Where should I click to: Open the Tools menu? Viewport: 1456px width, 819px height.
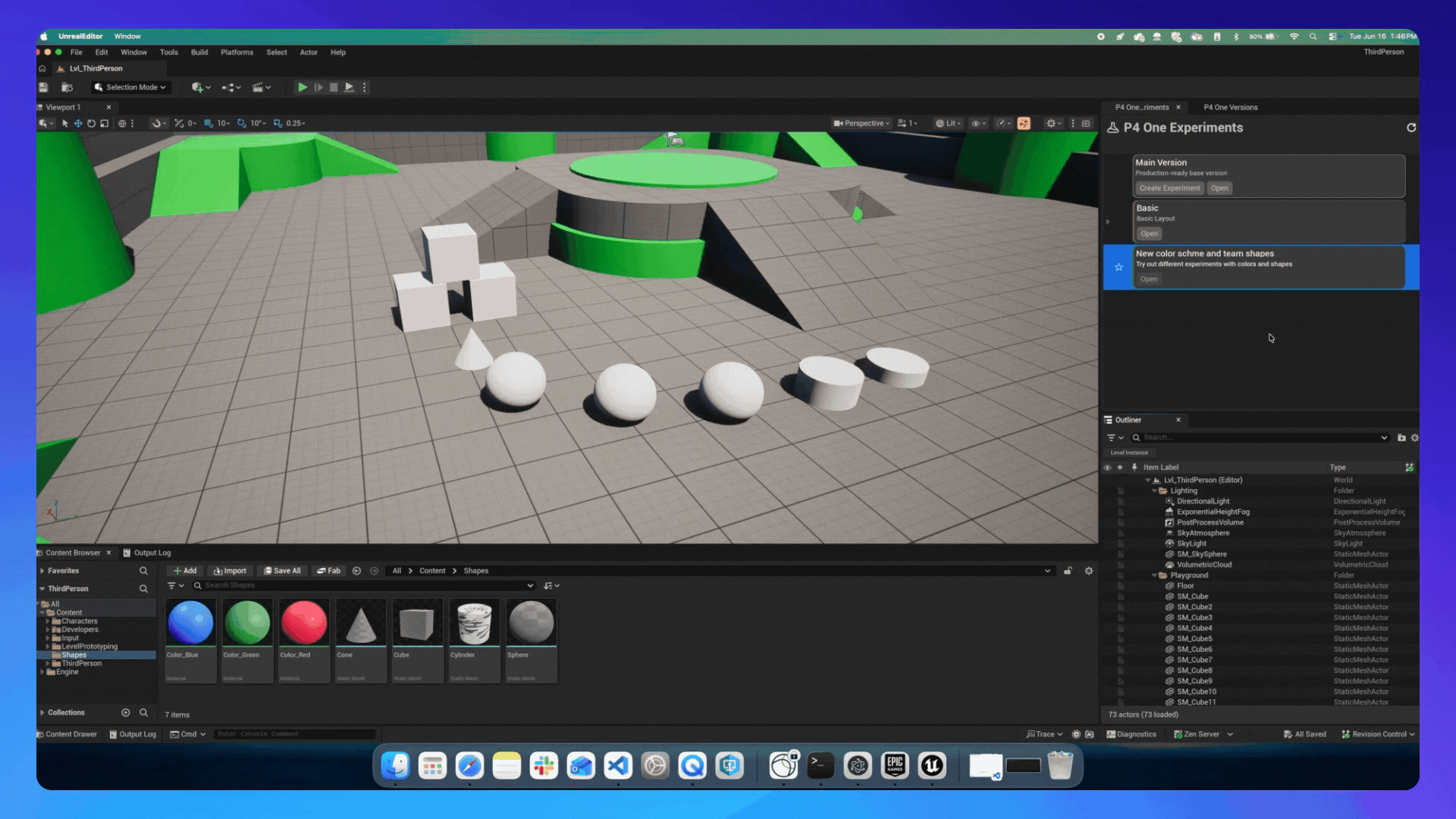coord(168,52)
